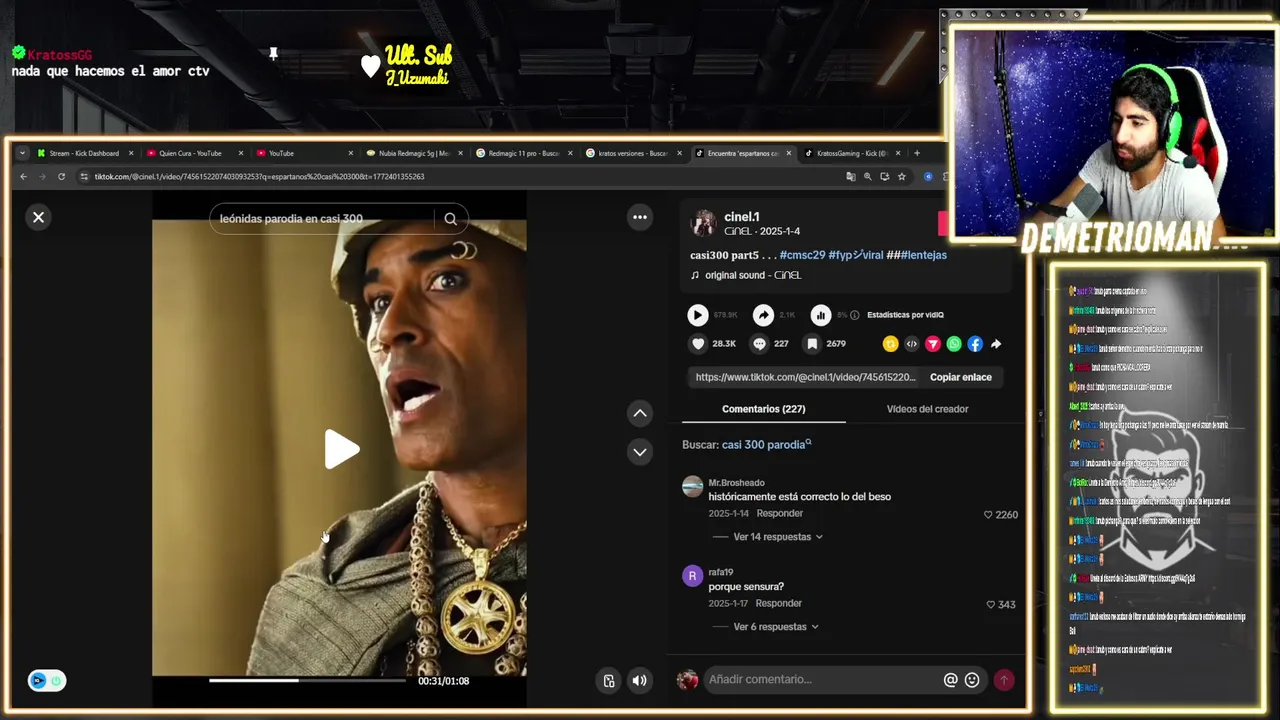This screenshot has width=1280, height=720.
Task: Share via the WhatsApp icon
Action: point(954,344)
